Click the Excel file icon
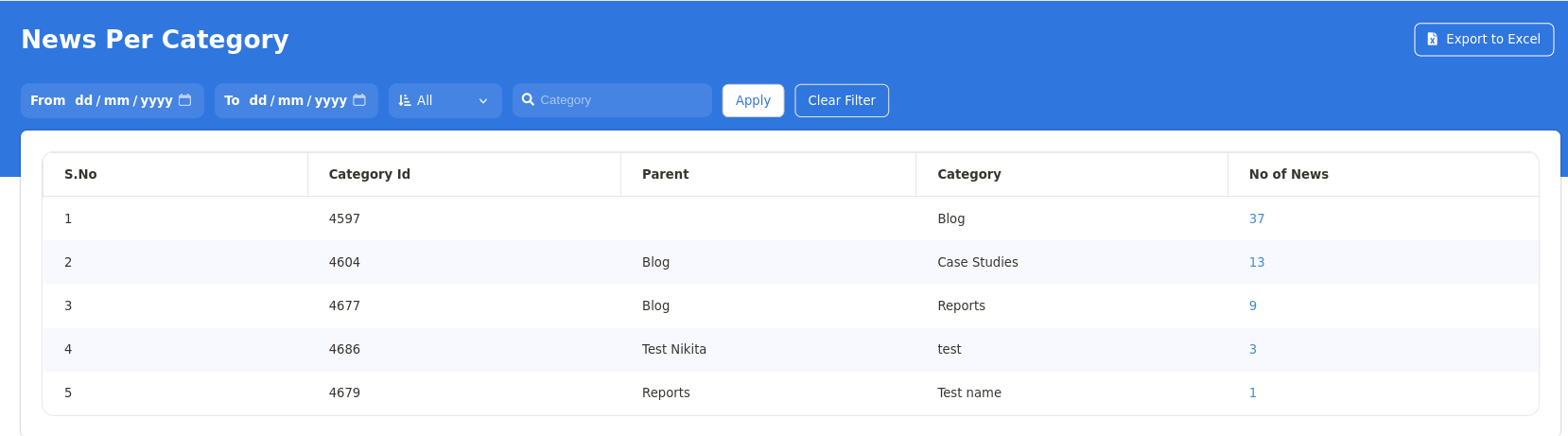Screen dimensions: 1568x436 [x=1432, y=40]
